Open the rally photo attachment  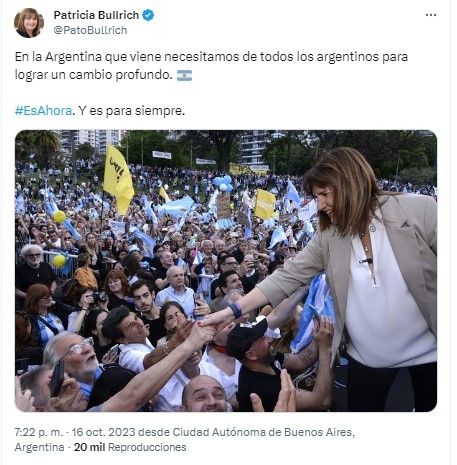tap(226, 271)
